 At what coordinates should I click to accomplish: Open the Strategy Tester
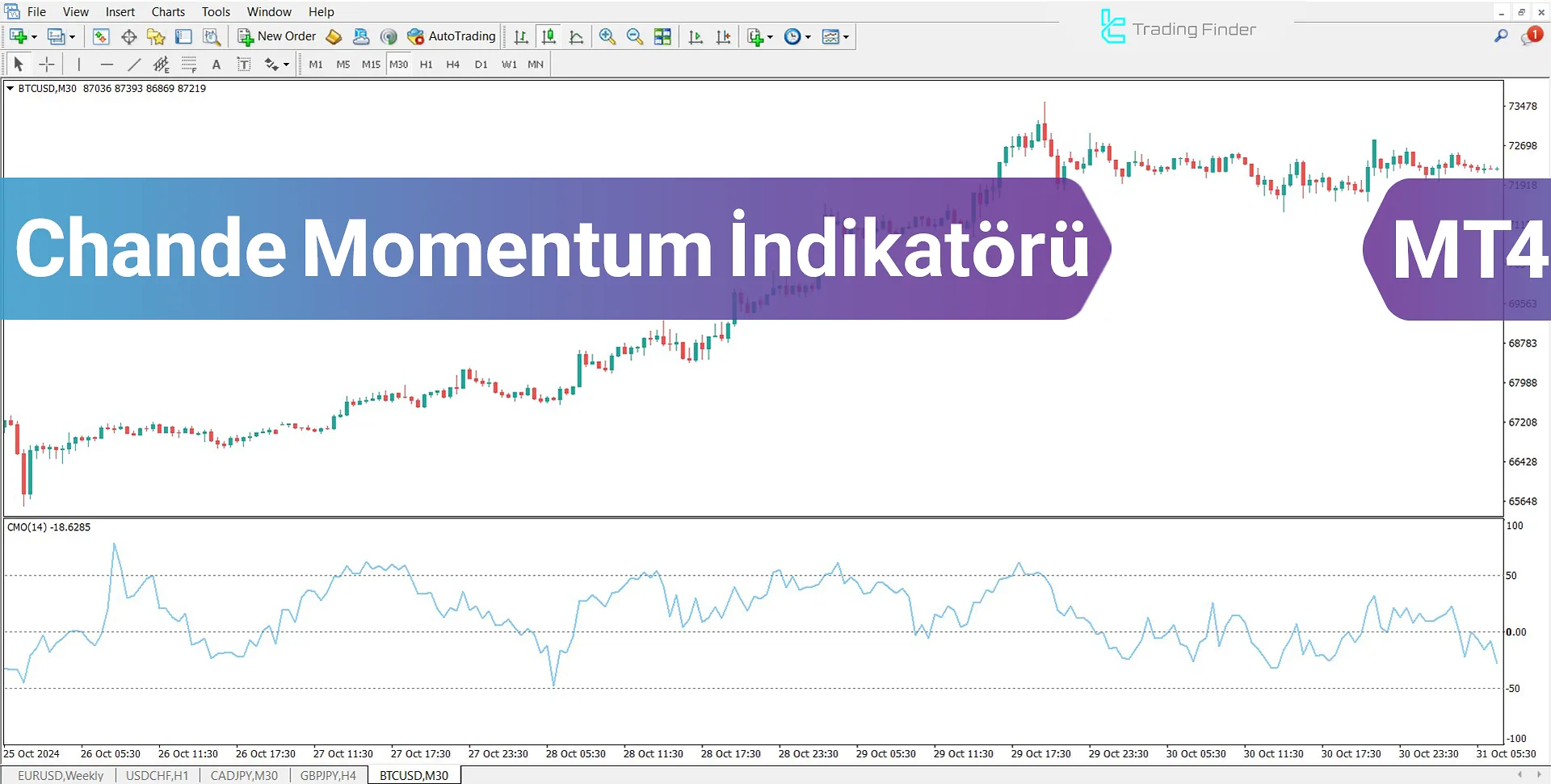[211, 36]
